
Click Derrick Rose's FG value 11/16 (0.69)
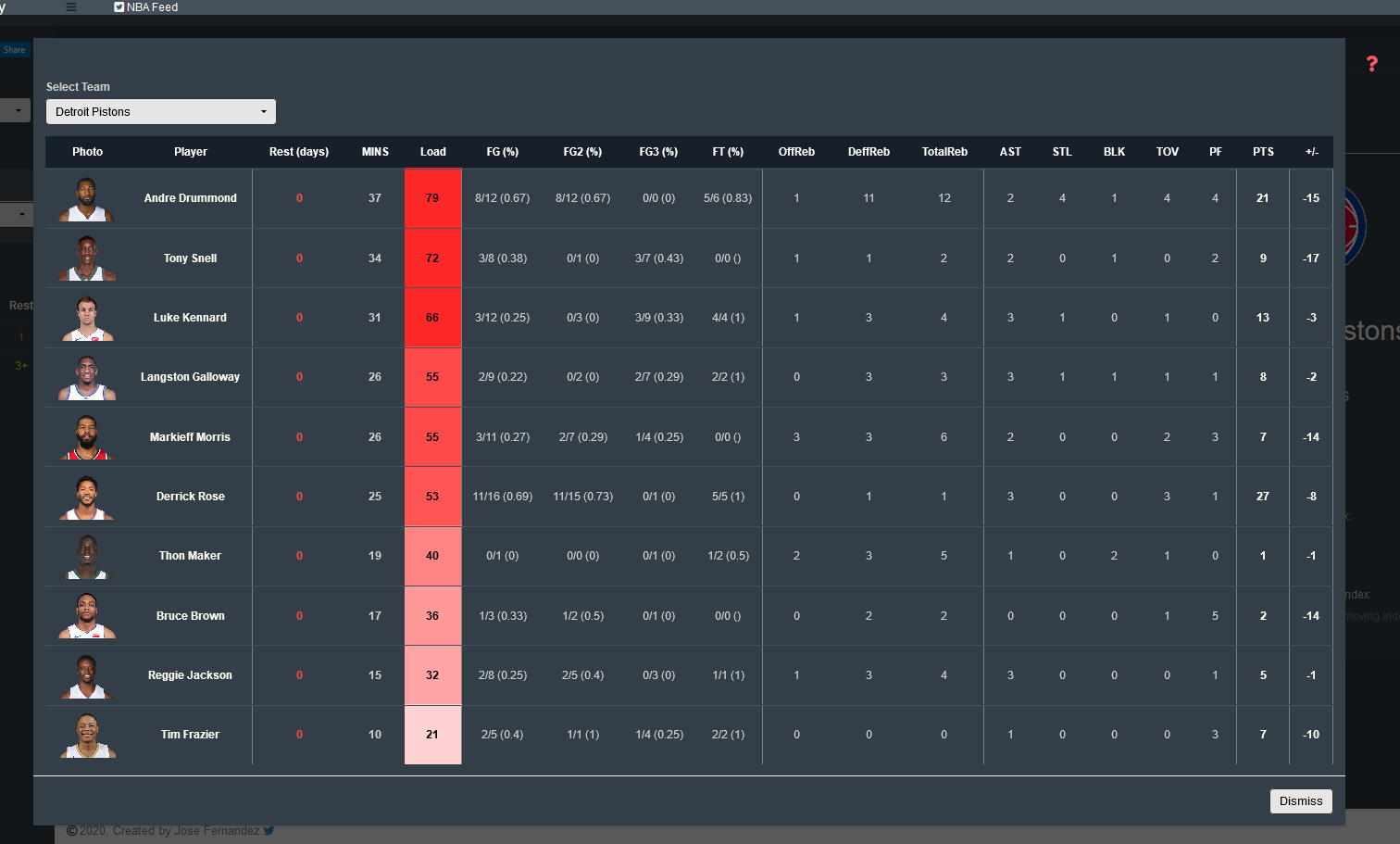click(503, 497)
